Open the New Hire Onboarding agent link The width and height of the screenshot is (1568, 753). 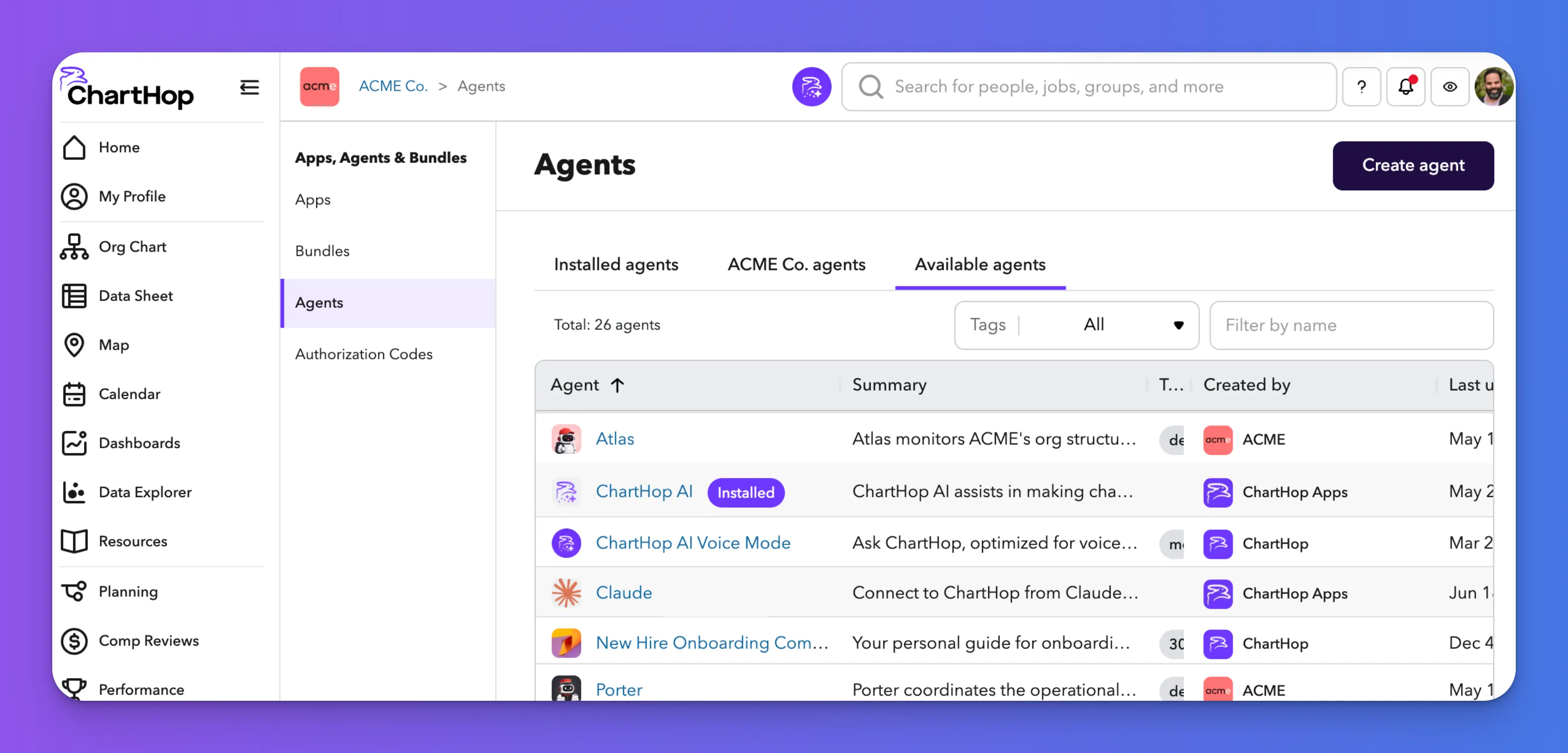(x=711, y=642)
